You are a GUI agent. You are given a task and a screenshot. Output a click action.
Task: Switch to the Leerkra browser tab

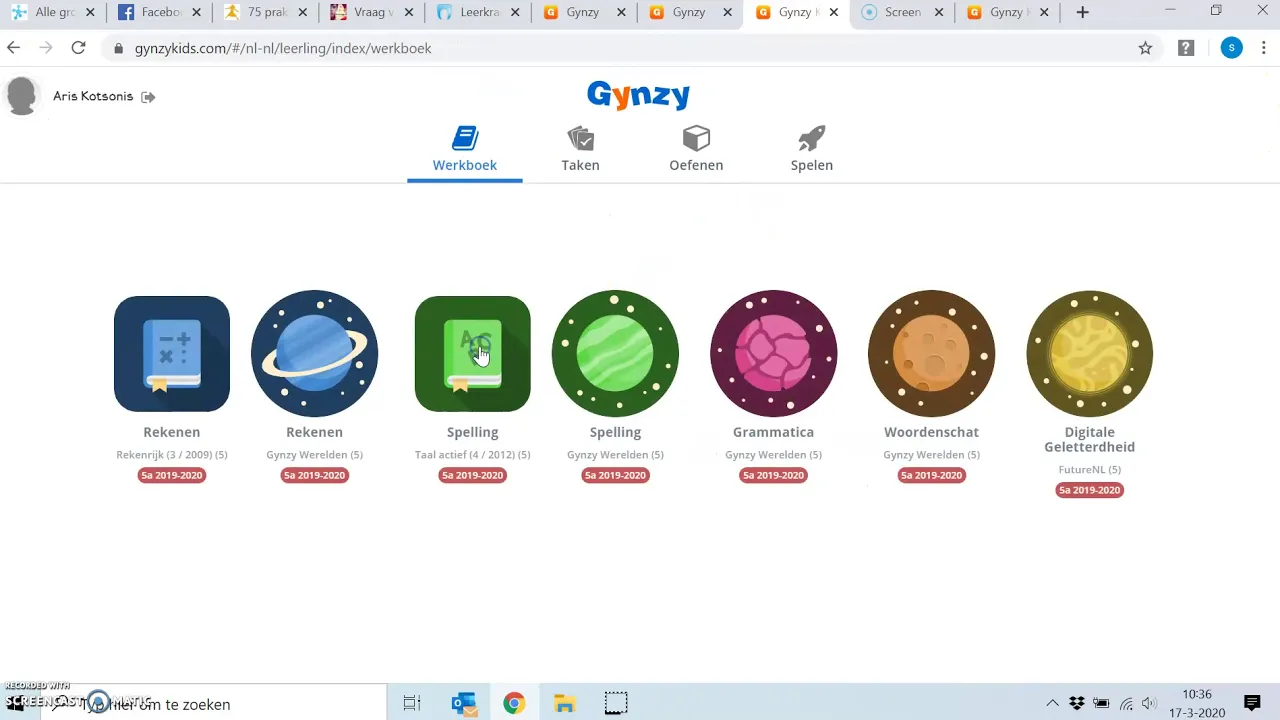[x=476, y=13]
